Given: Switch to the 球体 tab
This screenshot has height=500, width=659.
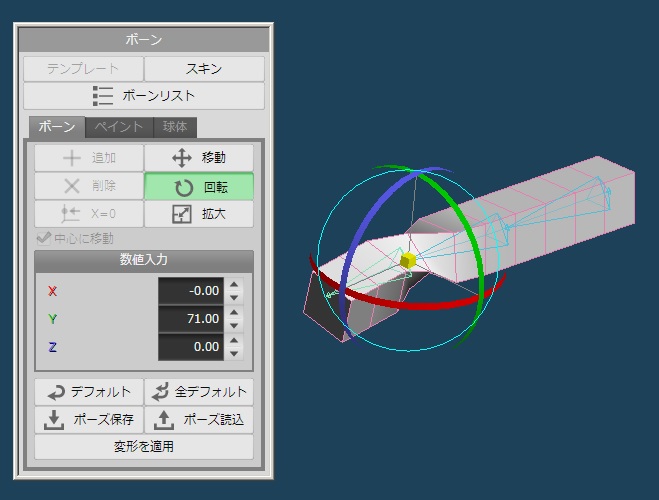Looking at the screenshot, I should coord(175,127).
